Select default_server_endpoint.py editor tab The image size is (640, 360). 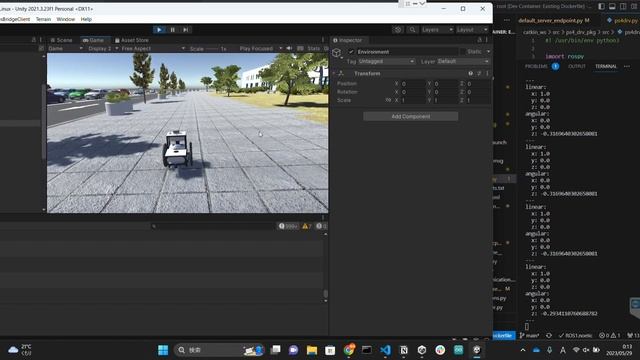pyautogui.click(x=553, y=20)
